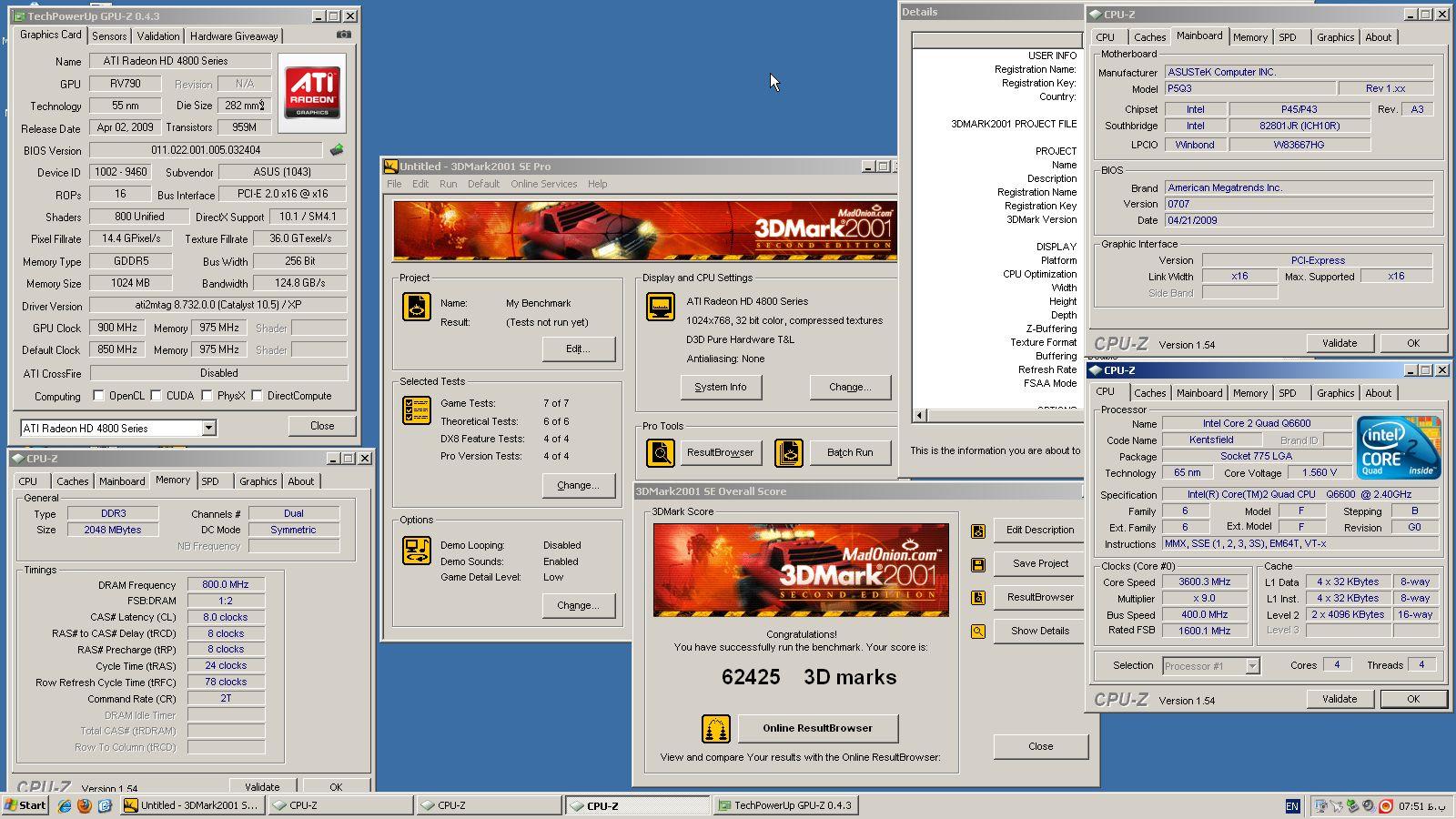Click the ATI Radeon logo in GPU-Z
Screen dimensions: 1456x819
tap(312, 92)
